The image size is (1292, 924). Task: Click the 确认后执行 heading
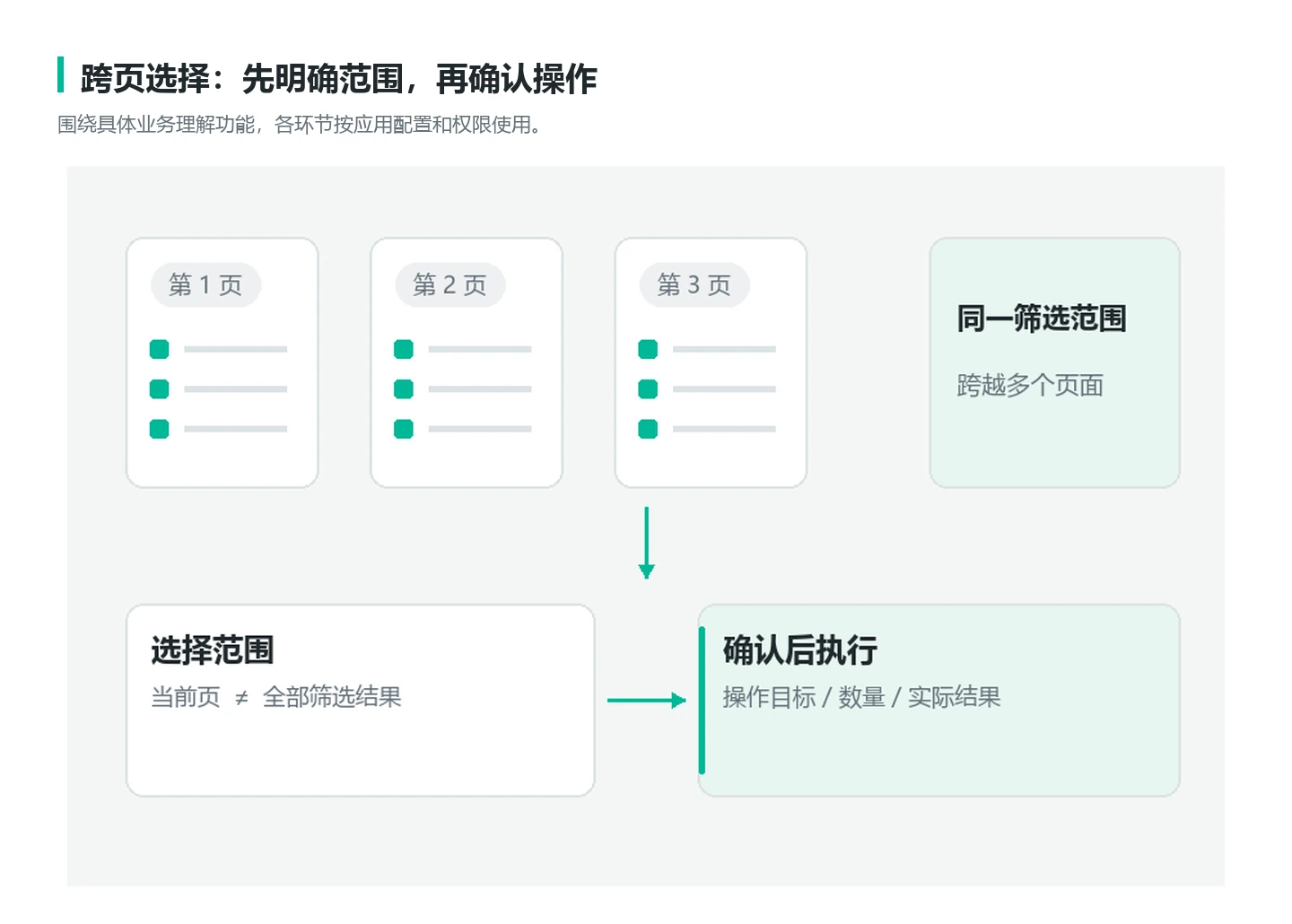coord(799,650)
